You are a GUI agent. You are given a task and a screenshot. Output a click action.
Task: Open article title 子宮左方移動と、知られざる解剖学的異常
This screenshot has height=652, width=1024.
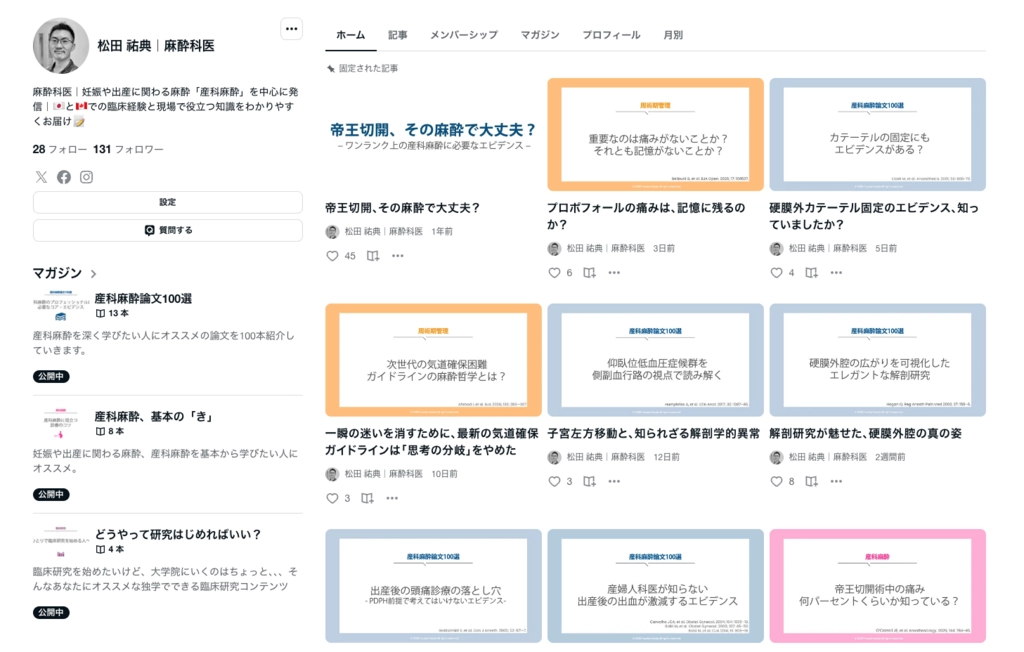pos(654,433)
